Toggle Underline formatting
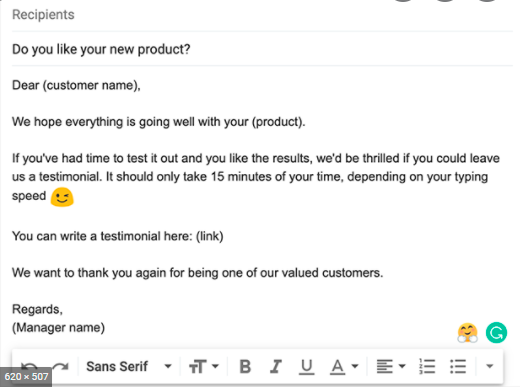The width and height of the screenshot is (520, 387). click(306, 367)
